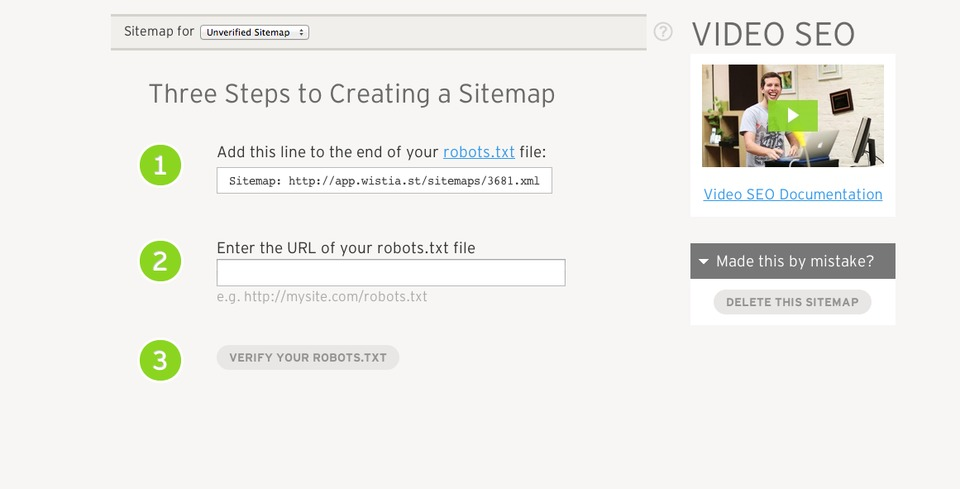Focus the robots.txt URL input field

click(391, 272)
